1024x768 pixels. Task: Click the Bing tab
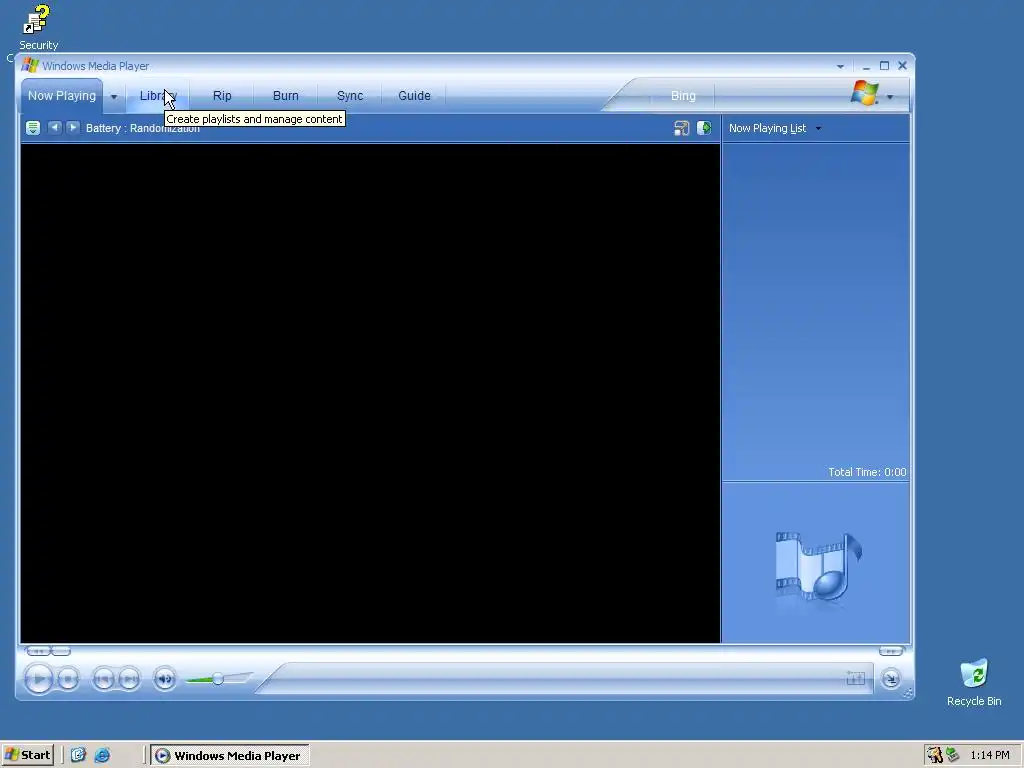click(x=683, y=95)
